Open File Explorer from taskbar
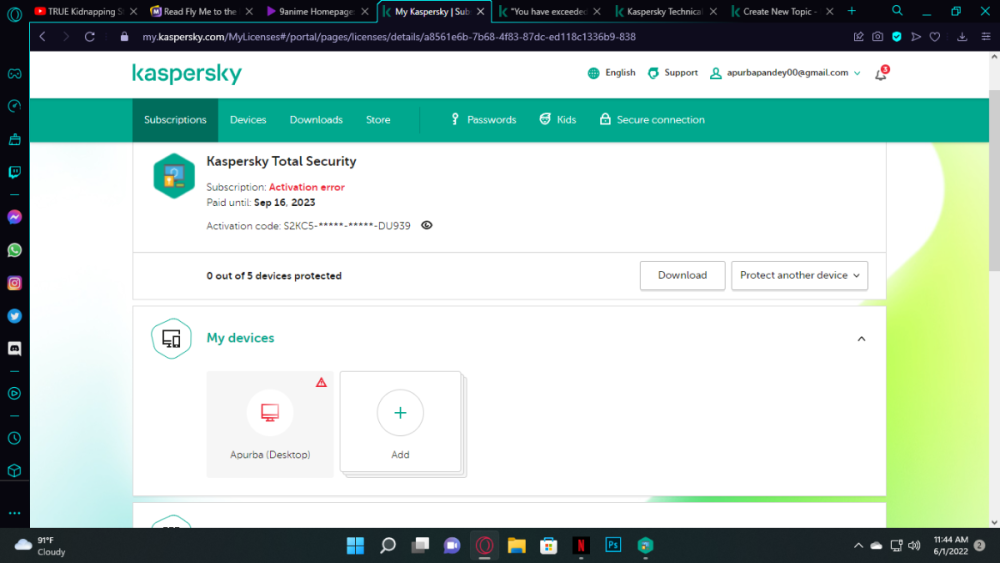Viewport: 1000px width, 563px height. pyautogui.click(x=516, y=546)
